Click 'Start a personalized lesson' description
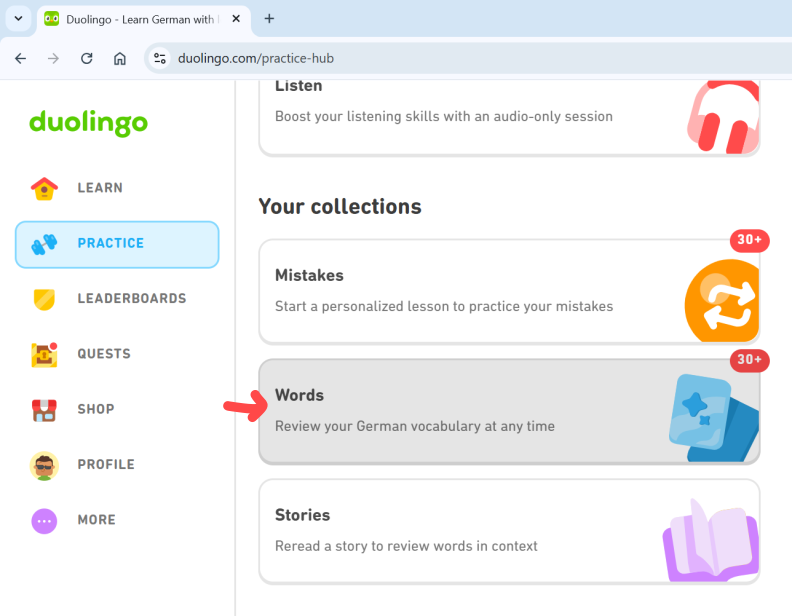The height and width of the screenshot is (616, 792). pyautogui.click(x=444, y=306)
